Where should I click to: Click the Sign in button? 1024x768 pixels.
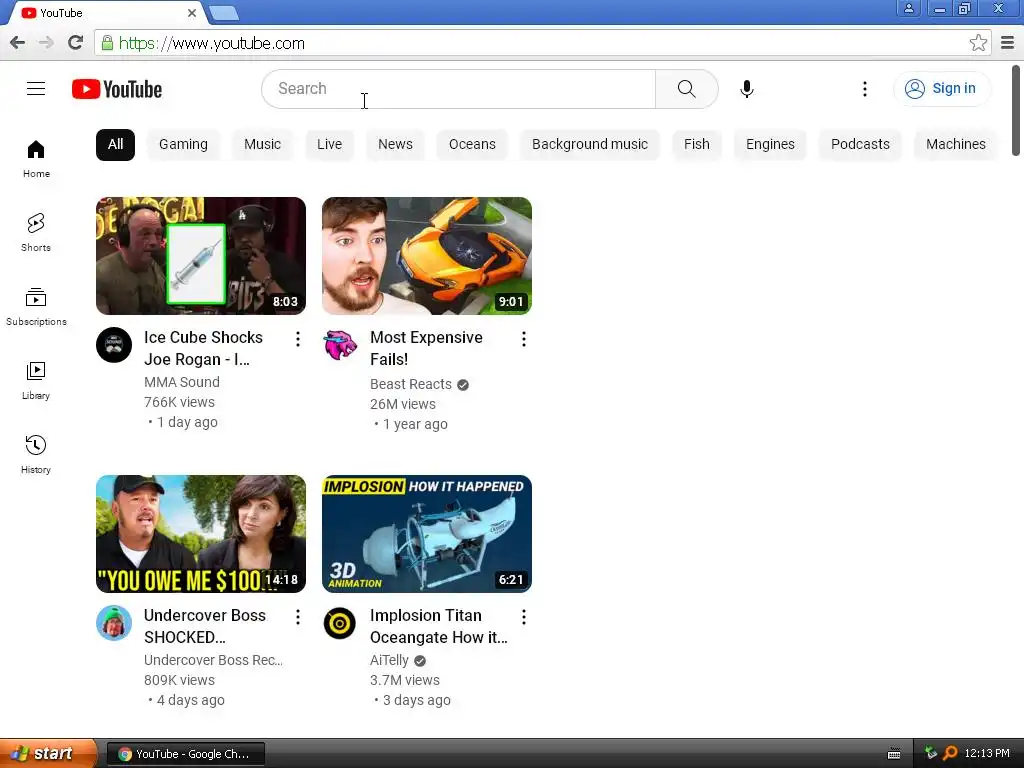click(x=942, y=89)
